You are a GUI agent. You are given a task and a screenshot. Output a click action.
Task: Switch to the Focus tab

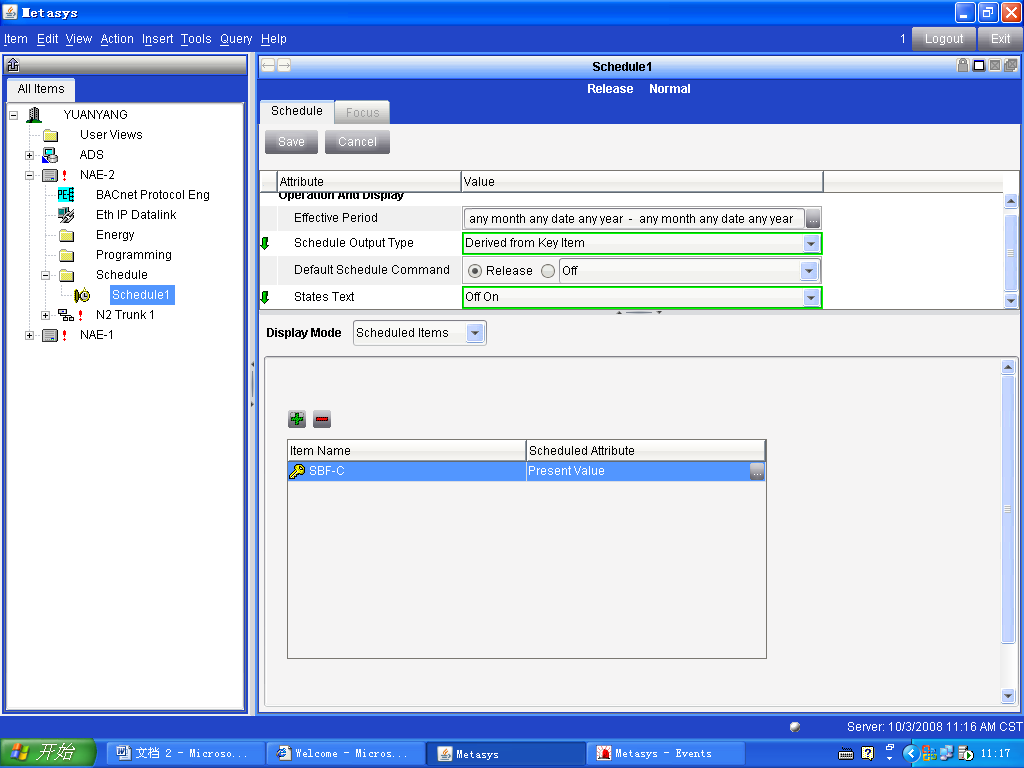point(362,112)
